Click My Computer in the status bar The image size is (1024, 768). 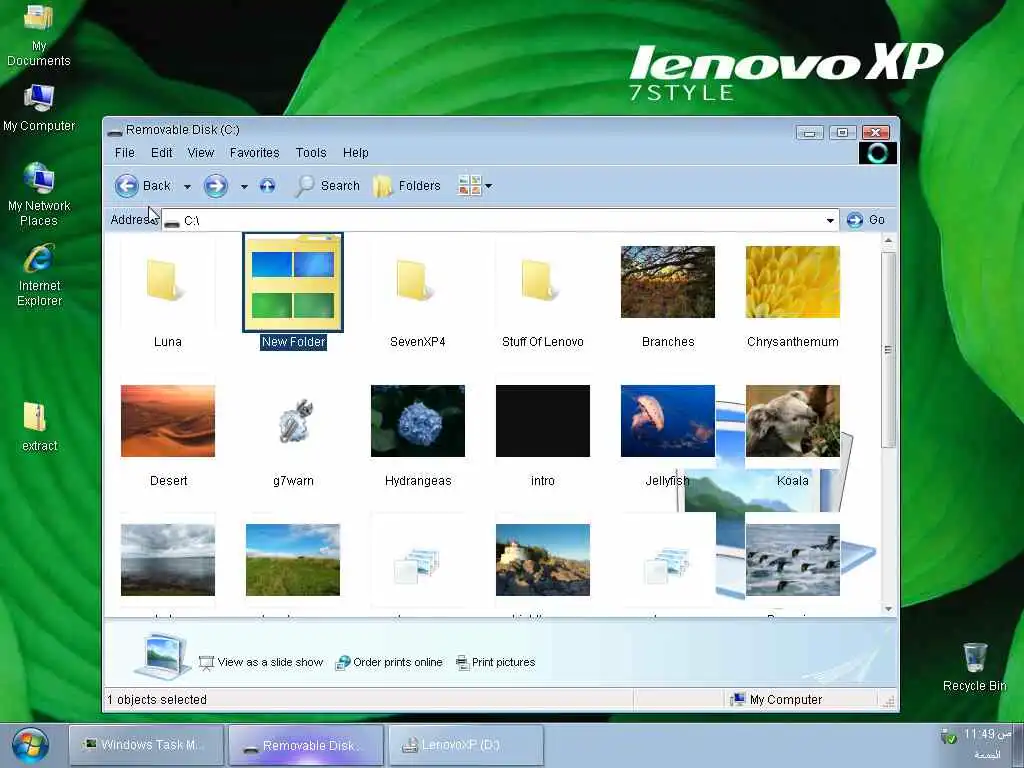tap(776, 699)
